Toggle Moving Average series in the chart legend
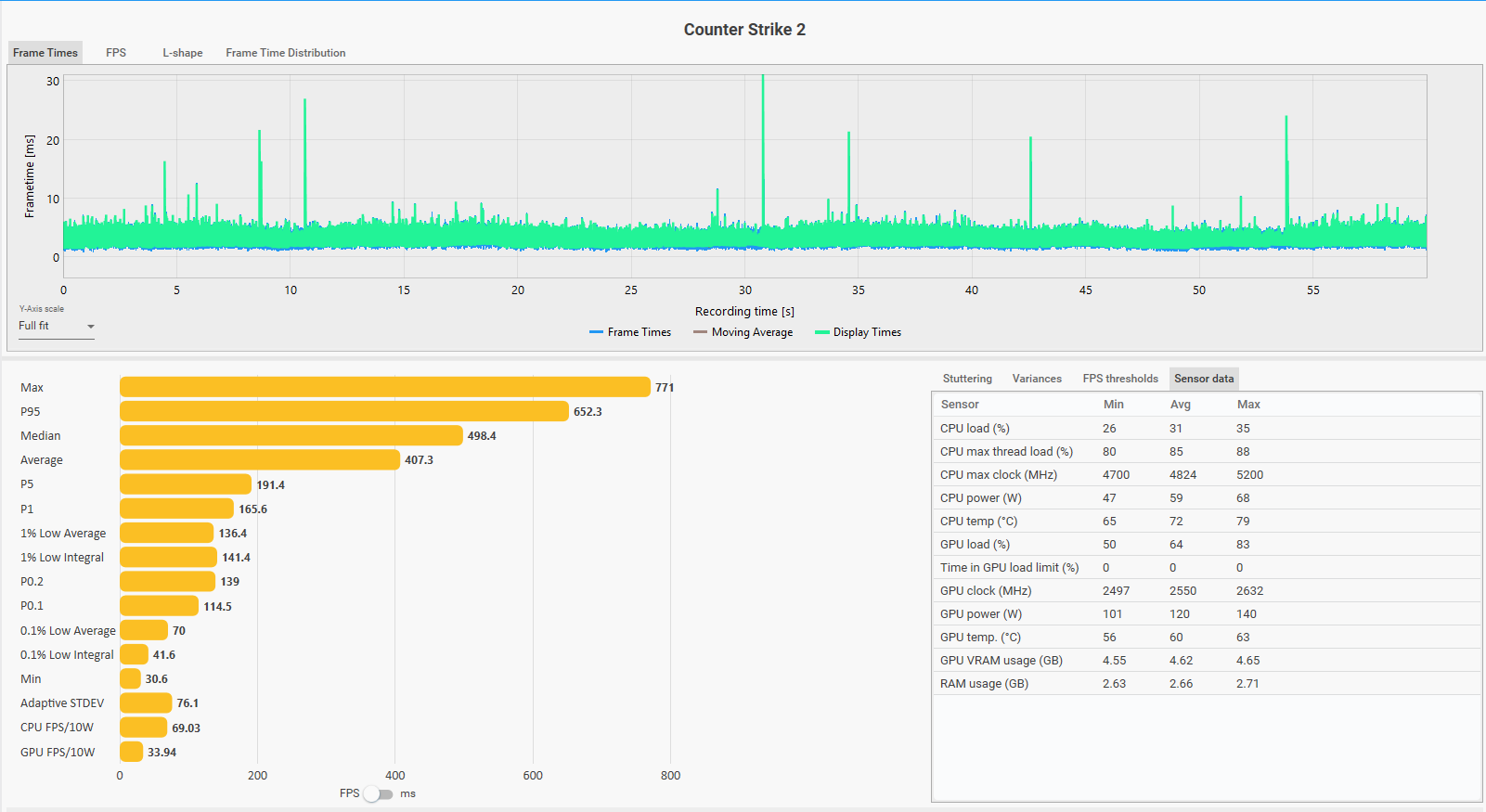The width and height of the screenshot is (1486, 812). (x=743, y=332)
